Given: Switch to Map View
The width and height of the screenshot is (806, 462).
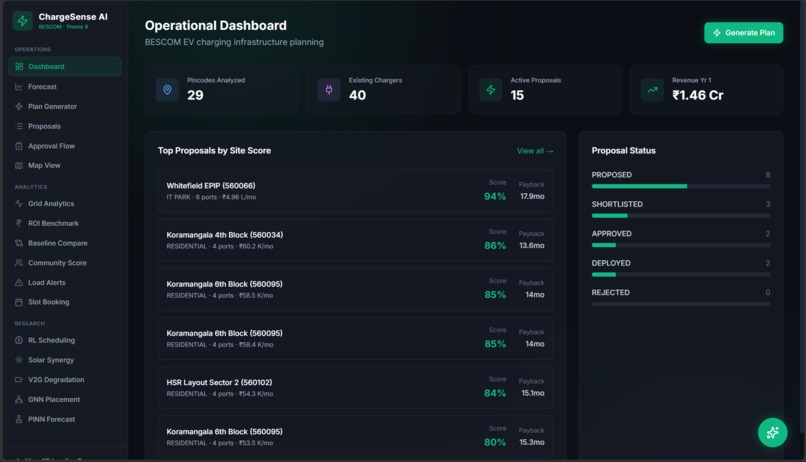Looking at the screenshot, I should click(65, 165).
